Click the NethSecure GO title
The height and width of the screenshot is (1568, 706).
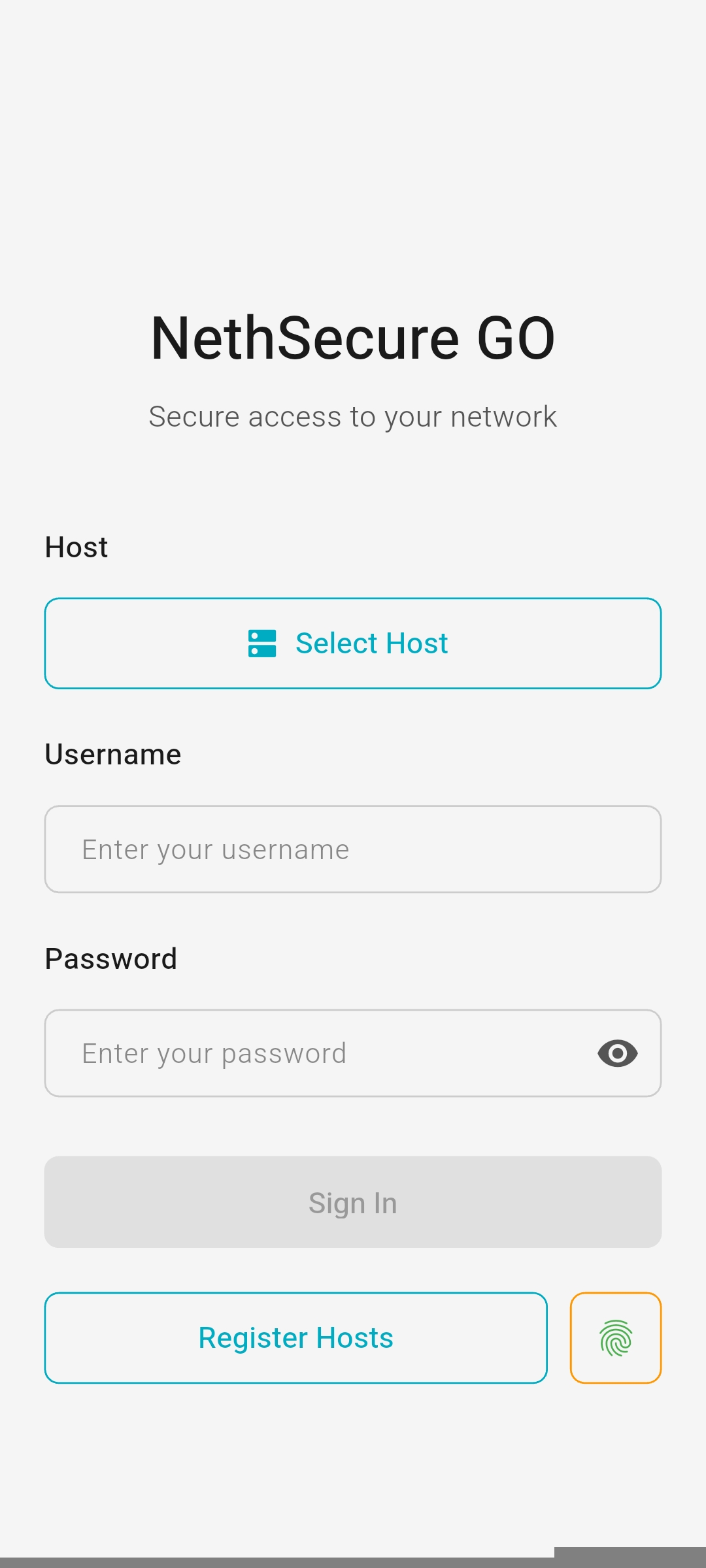click(353, 338)
